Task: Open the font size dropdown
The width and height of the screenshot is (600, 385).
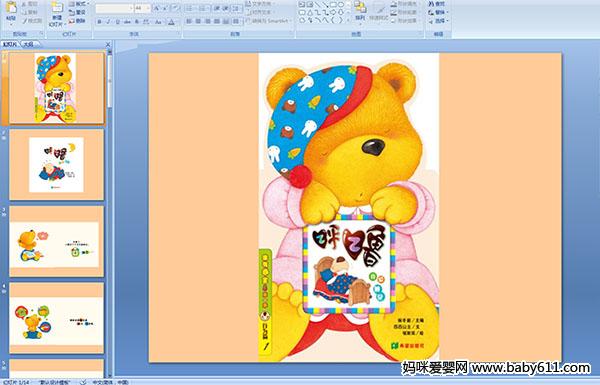Action: pyautogui.click(x=147, y=8)
